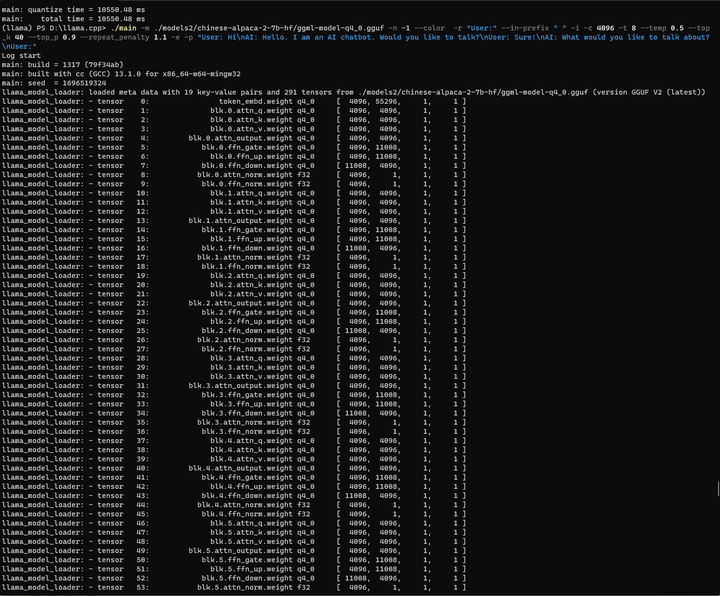Image resolution: width=720 pixels, height=596 pixels.
Task: Select the 'blk.2.attn_q.weight' tensor 19 row
Action: 234,276
